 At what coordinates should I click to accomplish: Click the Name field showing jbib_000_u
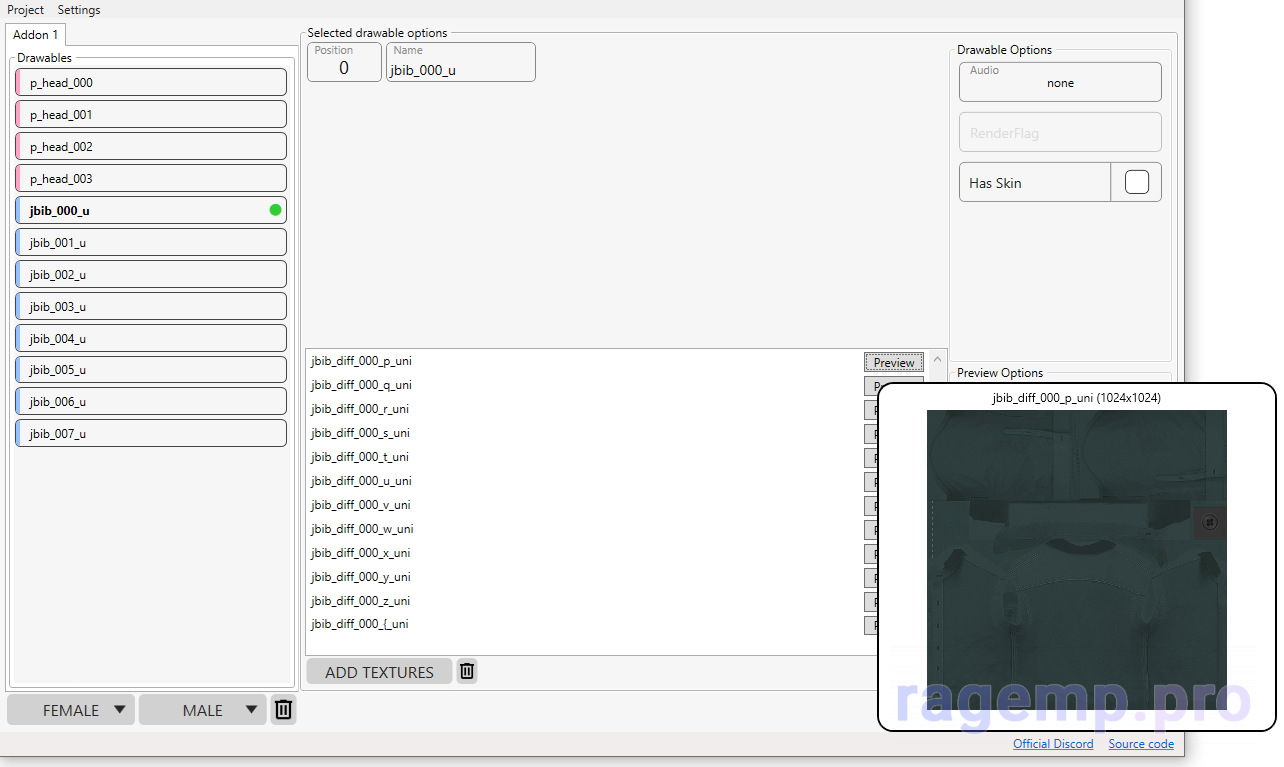461,62
